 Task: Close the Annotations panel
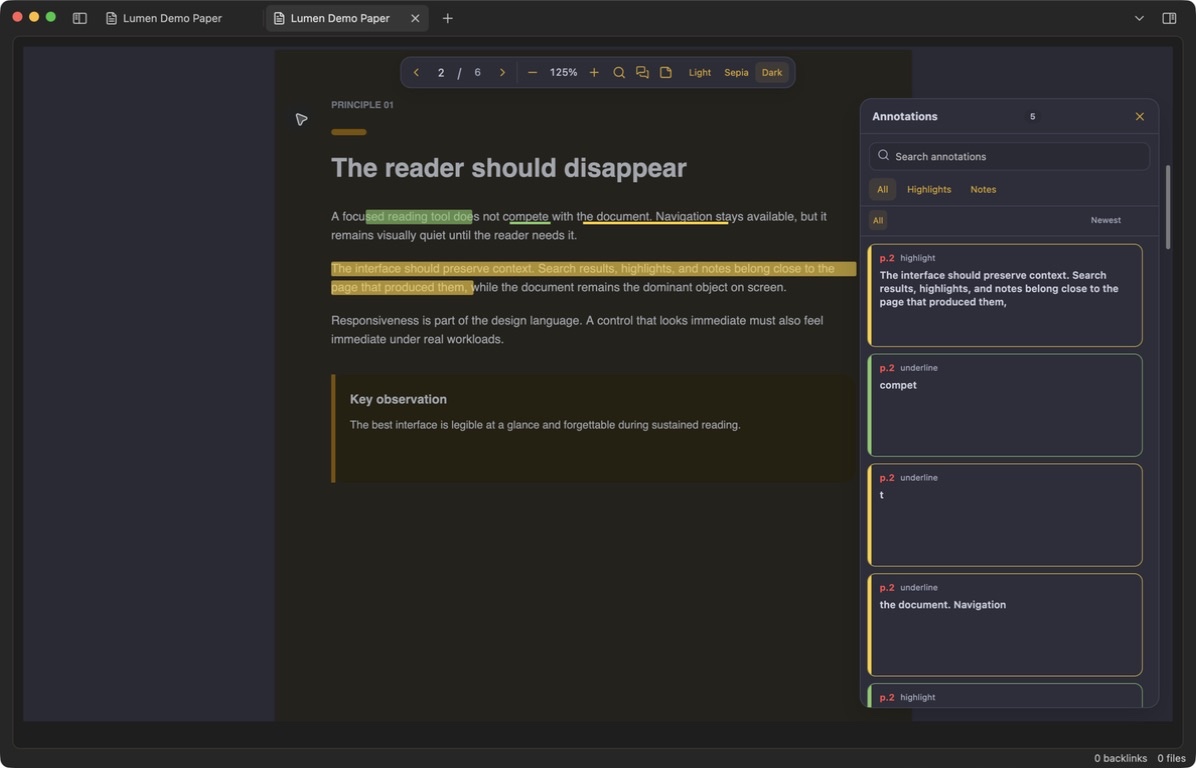point(1140,117)
